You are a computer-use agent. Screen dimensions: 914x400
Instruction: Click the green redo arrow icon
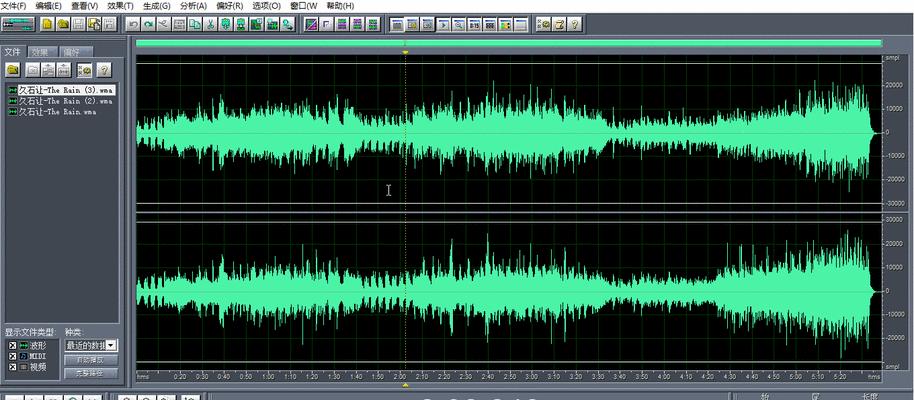149,24
